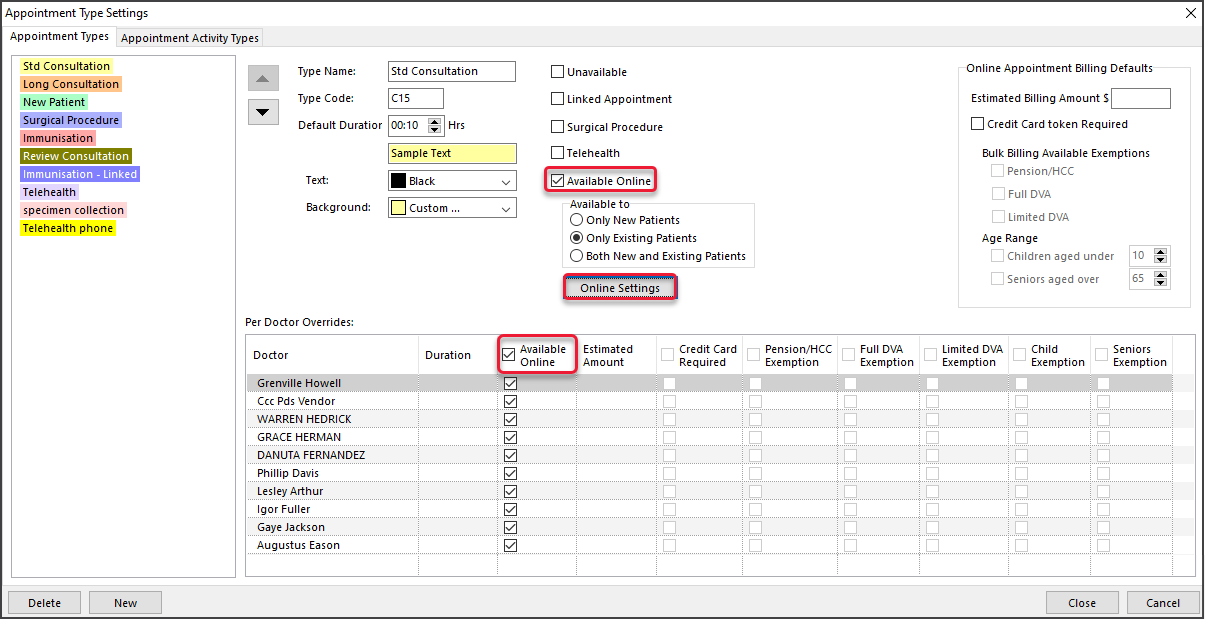Select Review Consultation appointment type
The height and width of the screenshot is (619, 1205).
point(76,156)
